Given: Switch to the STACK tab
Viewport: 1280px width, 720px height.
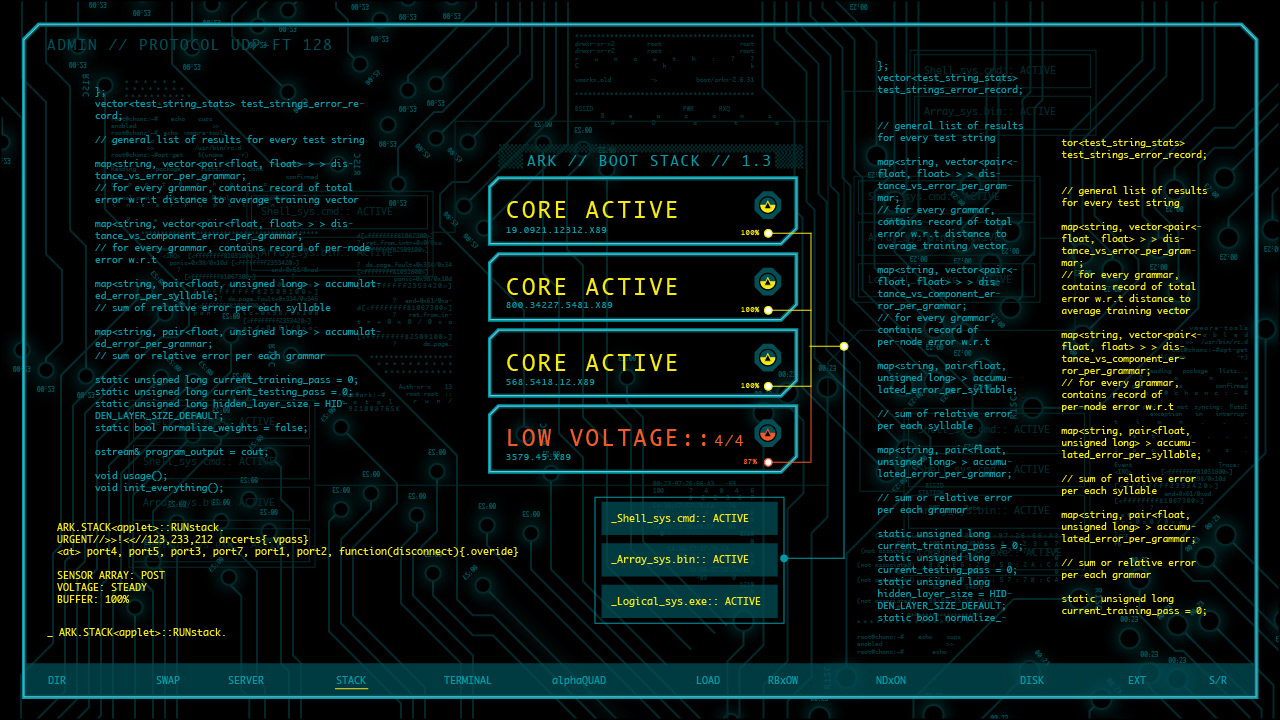Looking at the screenshot, I should [x=351, y=681].
